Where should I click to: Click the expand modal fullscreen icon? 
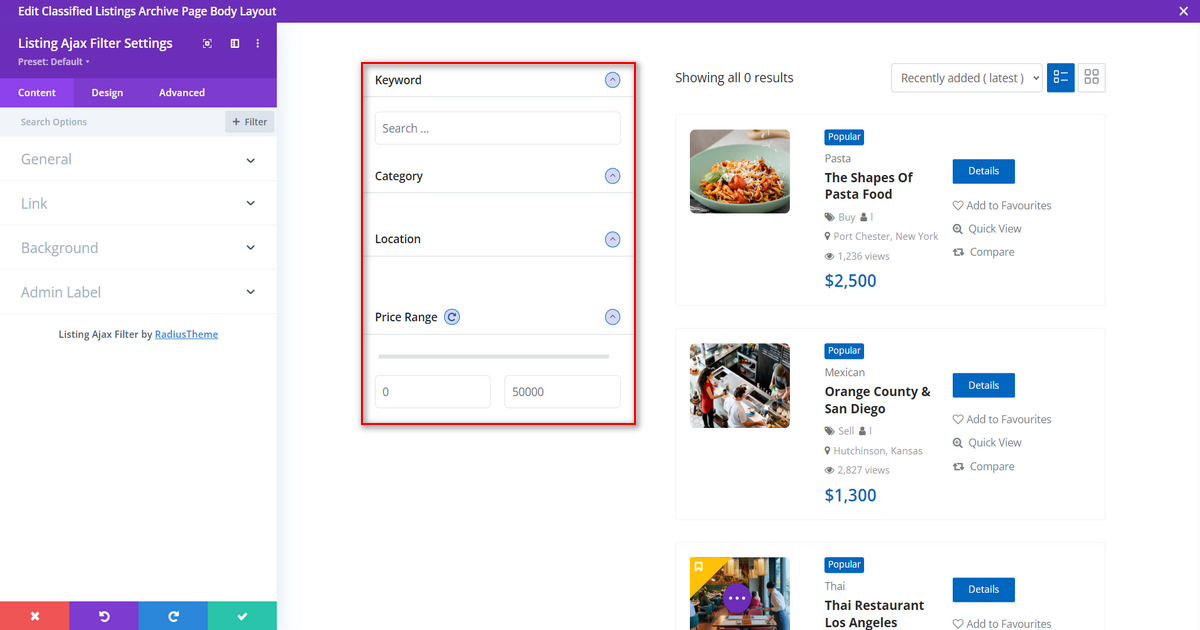coord(207,43)
